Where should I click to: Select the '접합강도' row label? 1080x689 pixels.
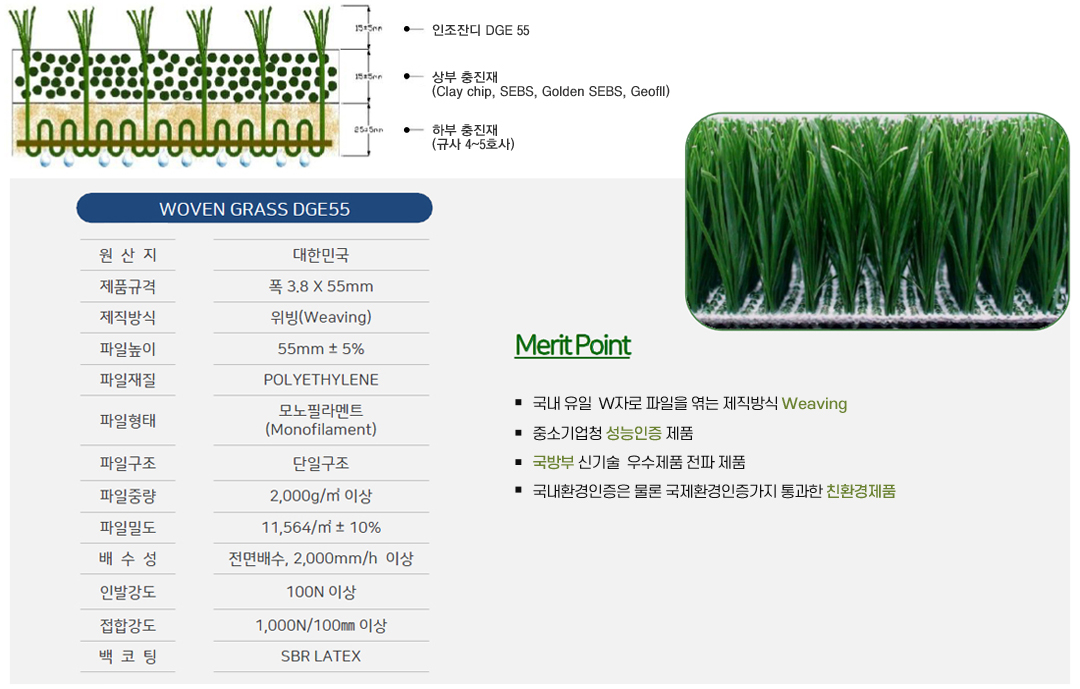click(128, 626)
